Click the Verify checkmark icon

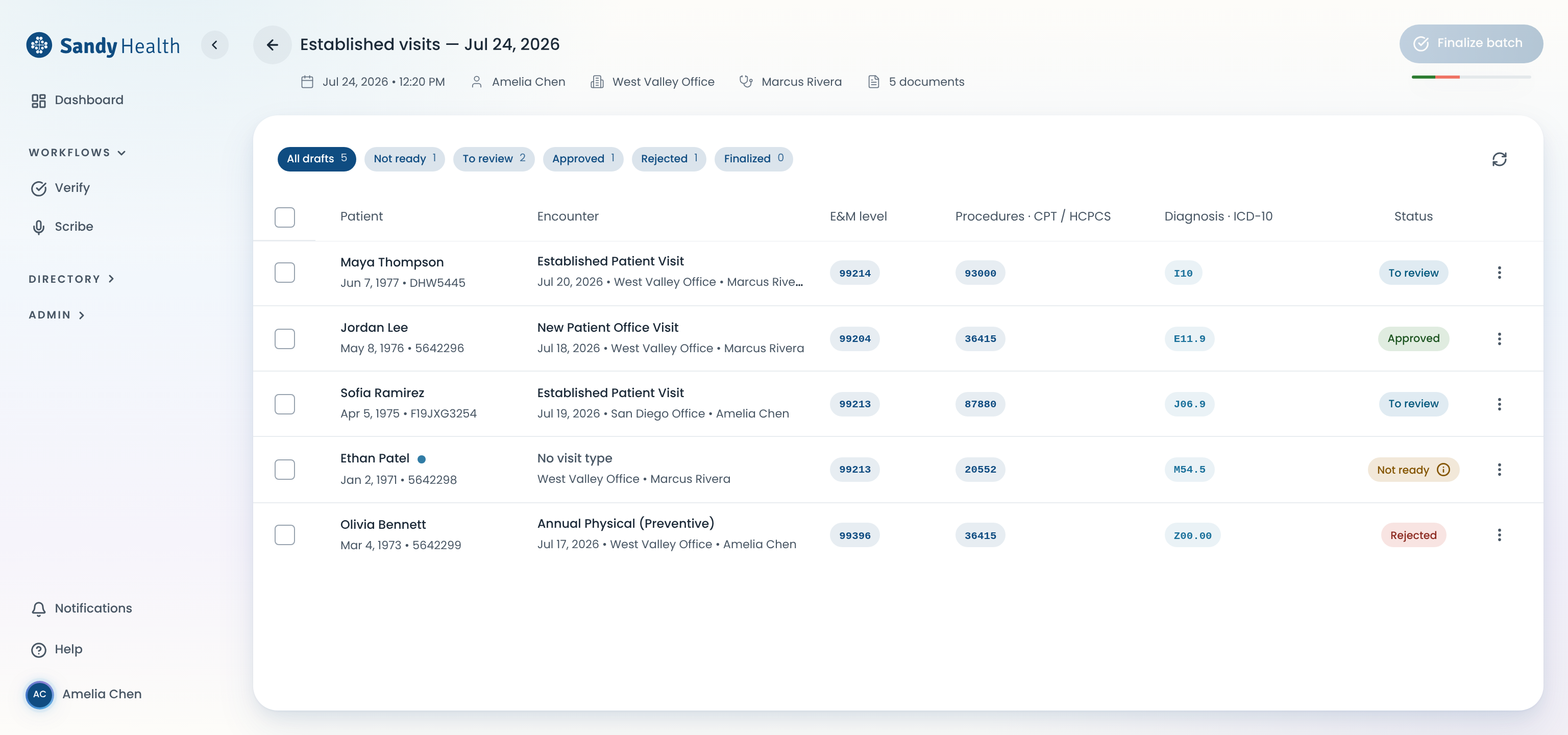pyautogui.click(x=38, y=189)
